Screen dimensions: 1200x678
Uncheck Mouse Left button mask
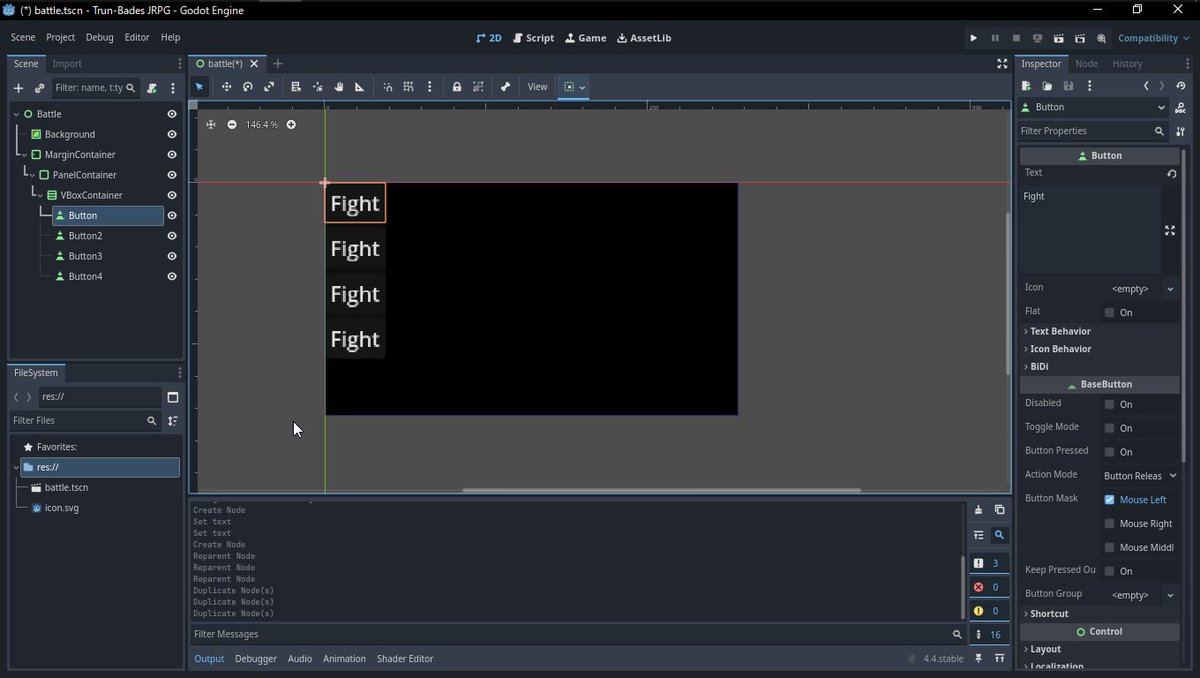(1109, 499)
